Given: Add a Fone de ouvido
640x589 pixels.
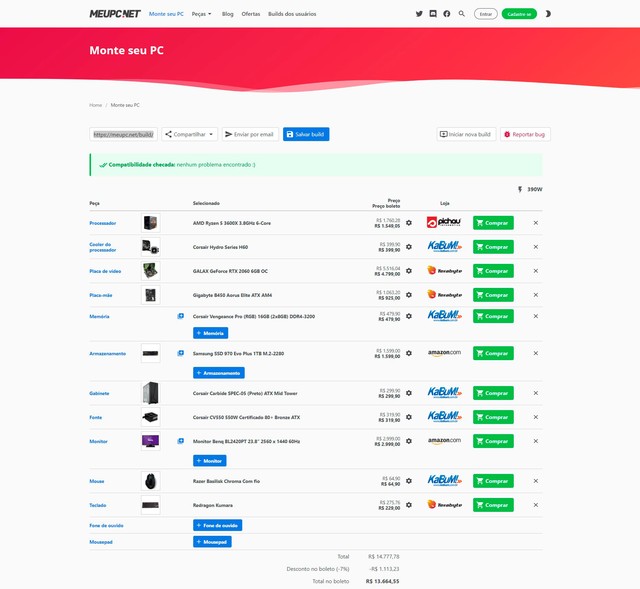Looking at the screenshot, I should (x=218, y=525).
